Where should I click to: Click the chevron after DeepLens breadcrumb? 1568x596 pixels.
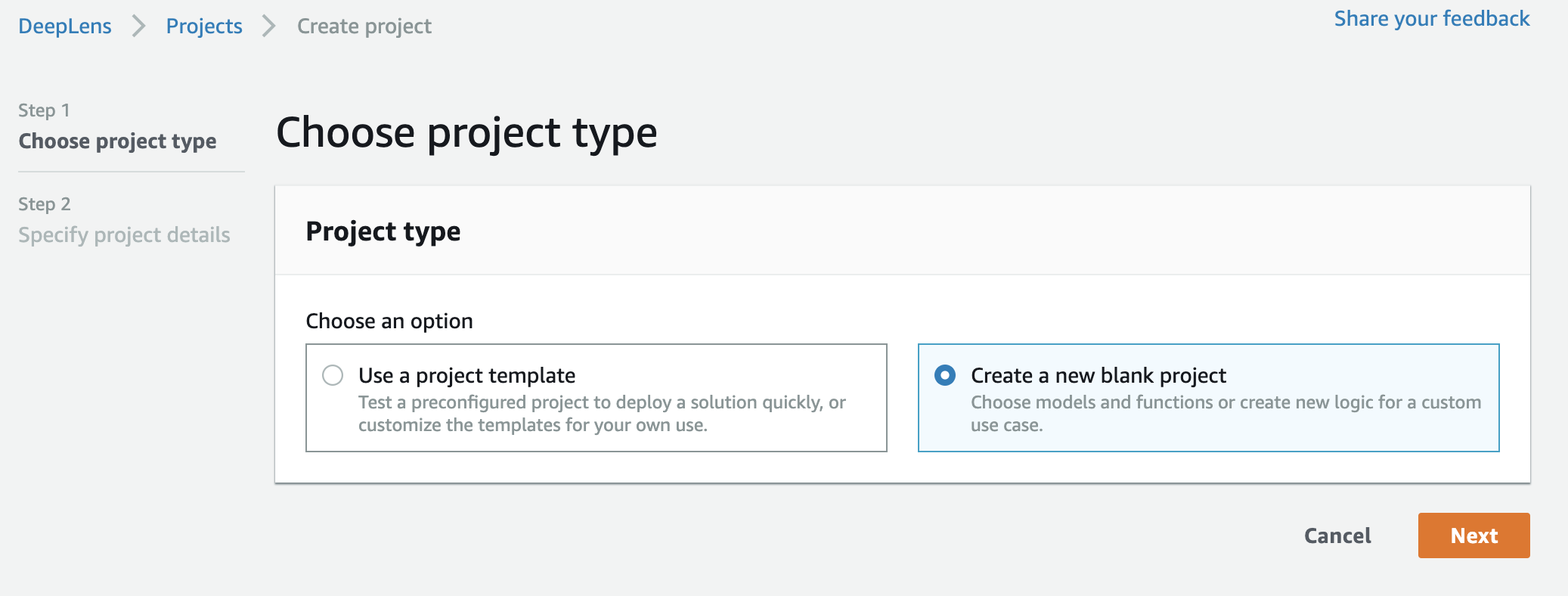point(138,26)
